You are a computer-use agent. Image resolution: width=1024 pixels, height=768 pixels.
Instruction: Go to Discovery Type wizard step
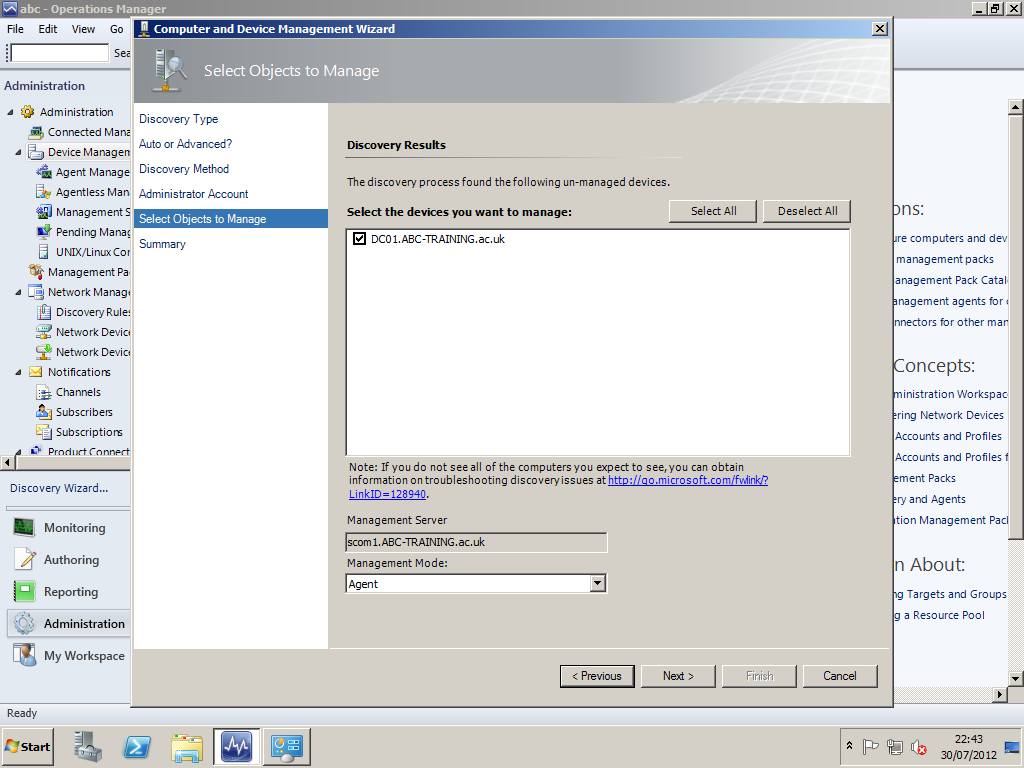point(178,119)
